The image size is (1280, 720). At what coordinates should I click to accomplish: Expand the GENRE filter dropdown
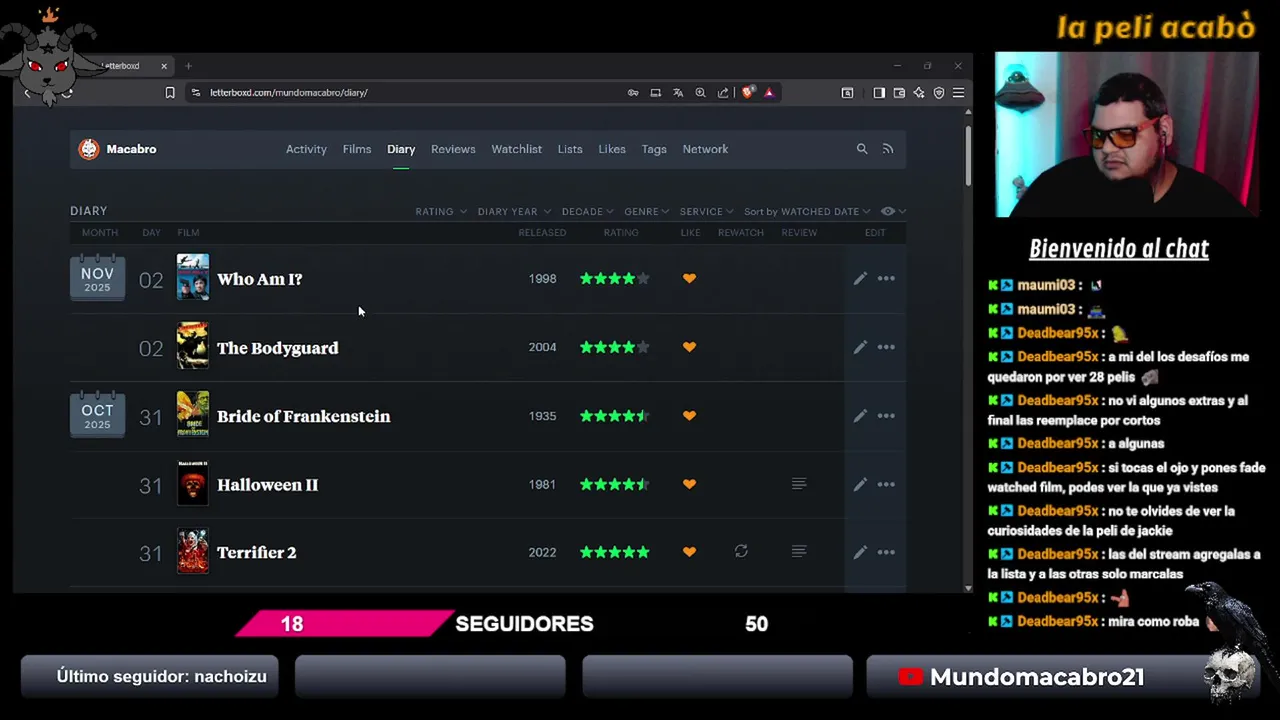click(646, 211)
